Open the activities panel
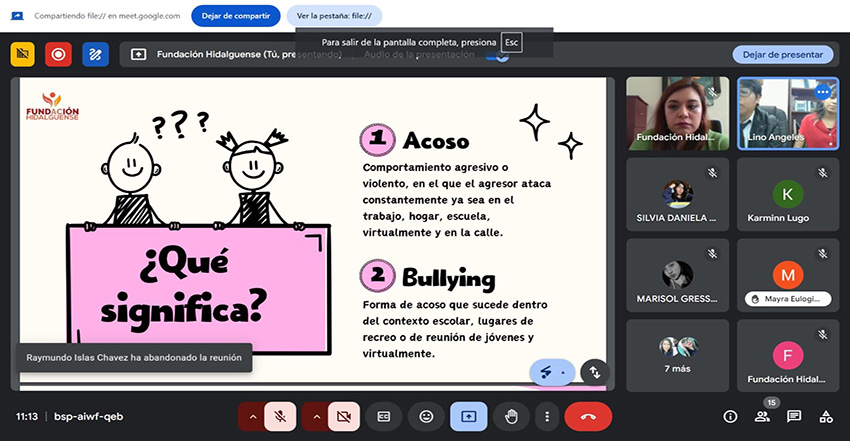Viewport: 850px width, 441px height. tap(826, 416)
